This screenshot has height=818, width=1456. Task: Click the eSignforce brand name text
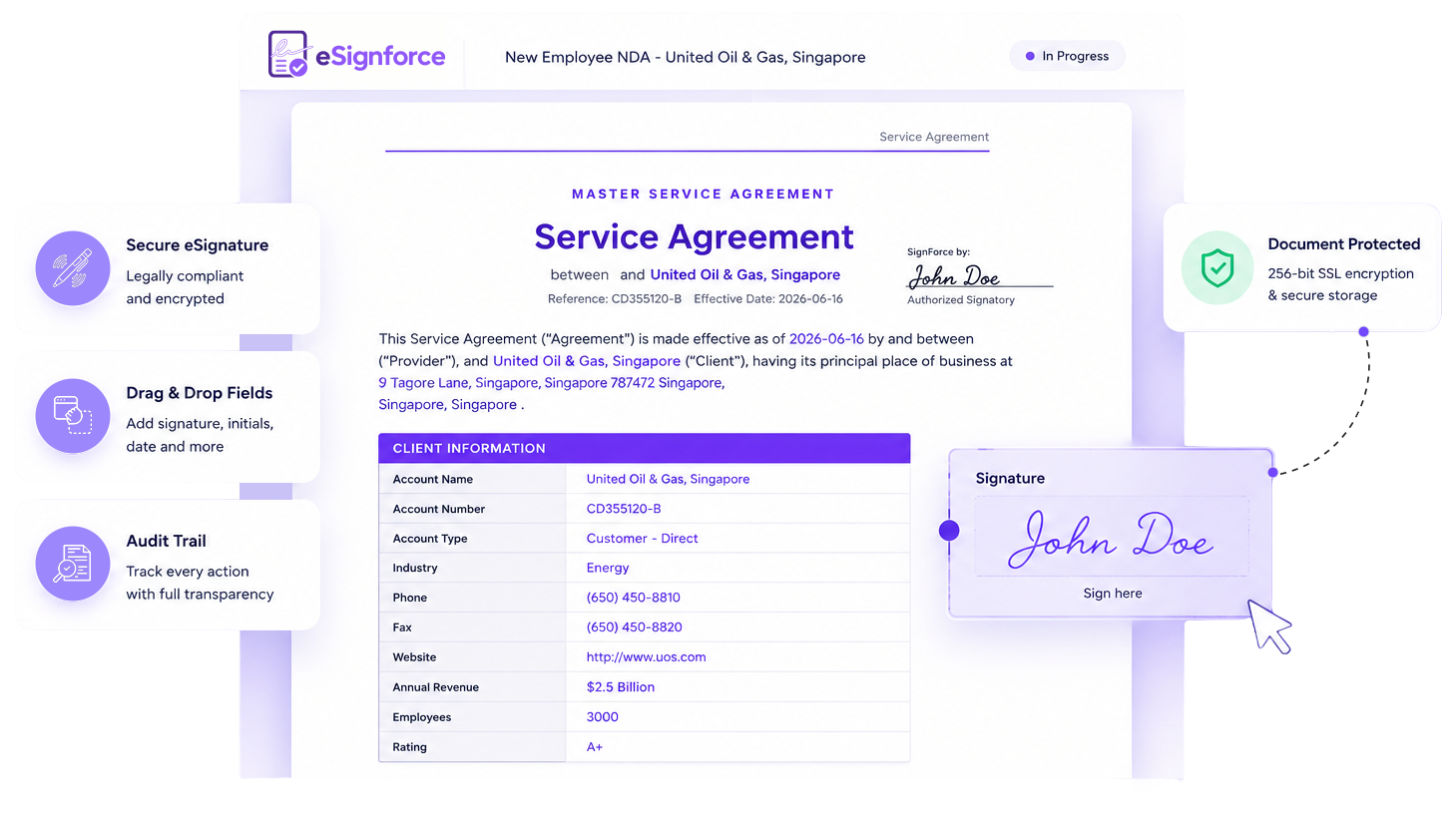380,57
